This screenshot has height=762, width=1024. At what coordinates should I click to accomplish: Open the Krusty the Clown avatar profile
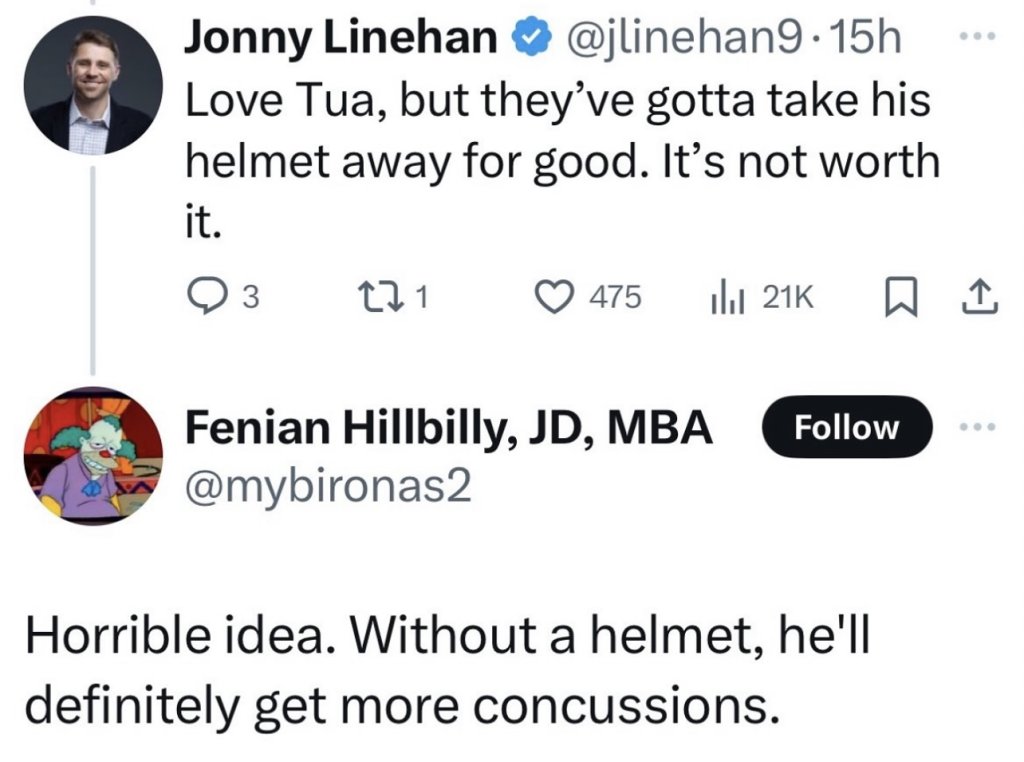pyautogui.click(x=96, y=456)
